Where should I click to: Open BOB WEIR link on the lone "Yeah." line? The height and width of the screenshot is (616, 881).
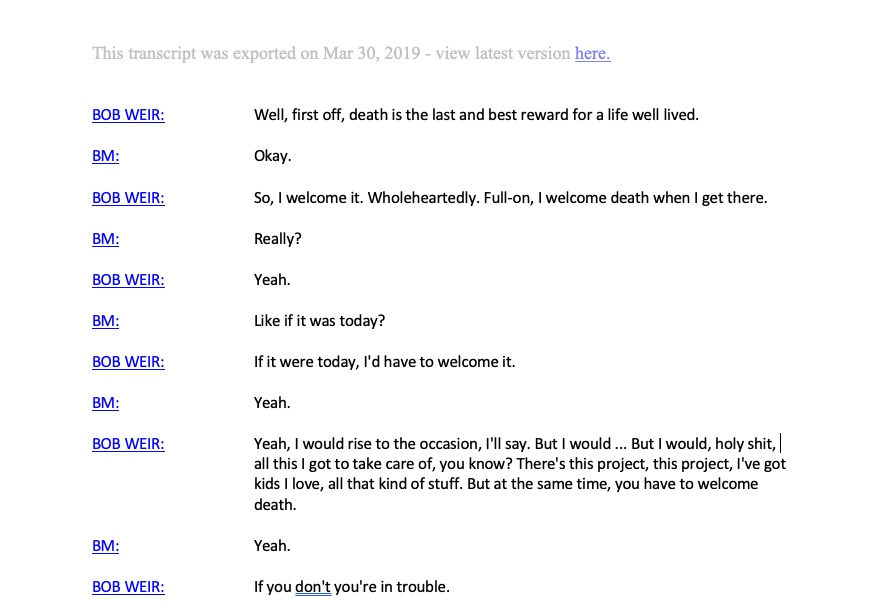coord(128,280)
